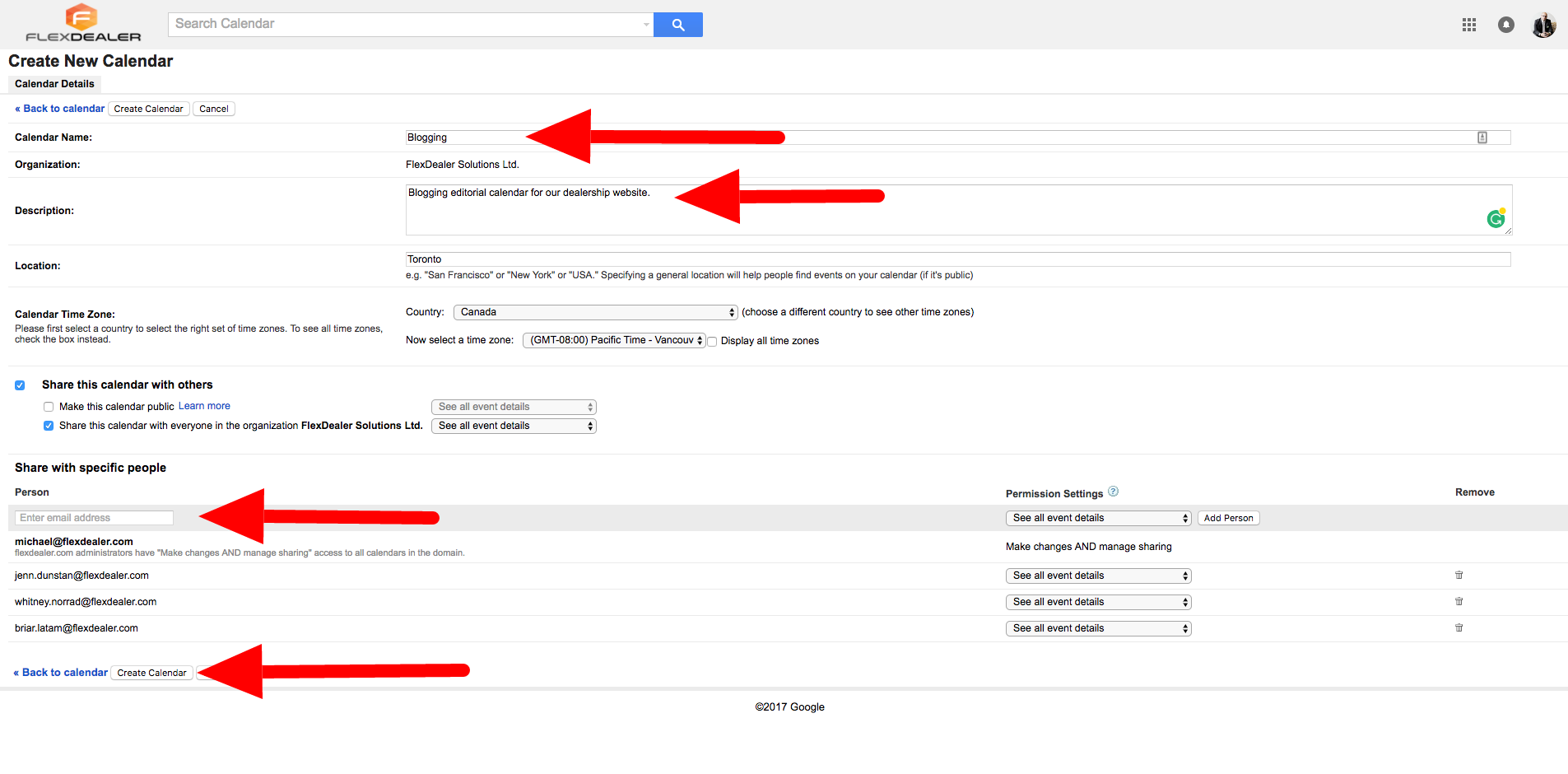Enable Make this calendar public checkbox
This screenshot has height=774, width=1568.
[x=49, y=407]
